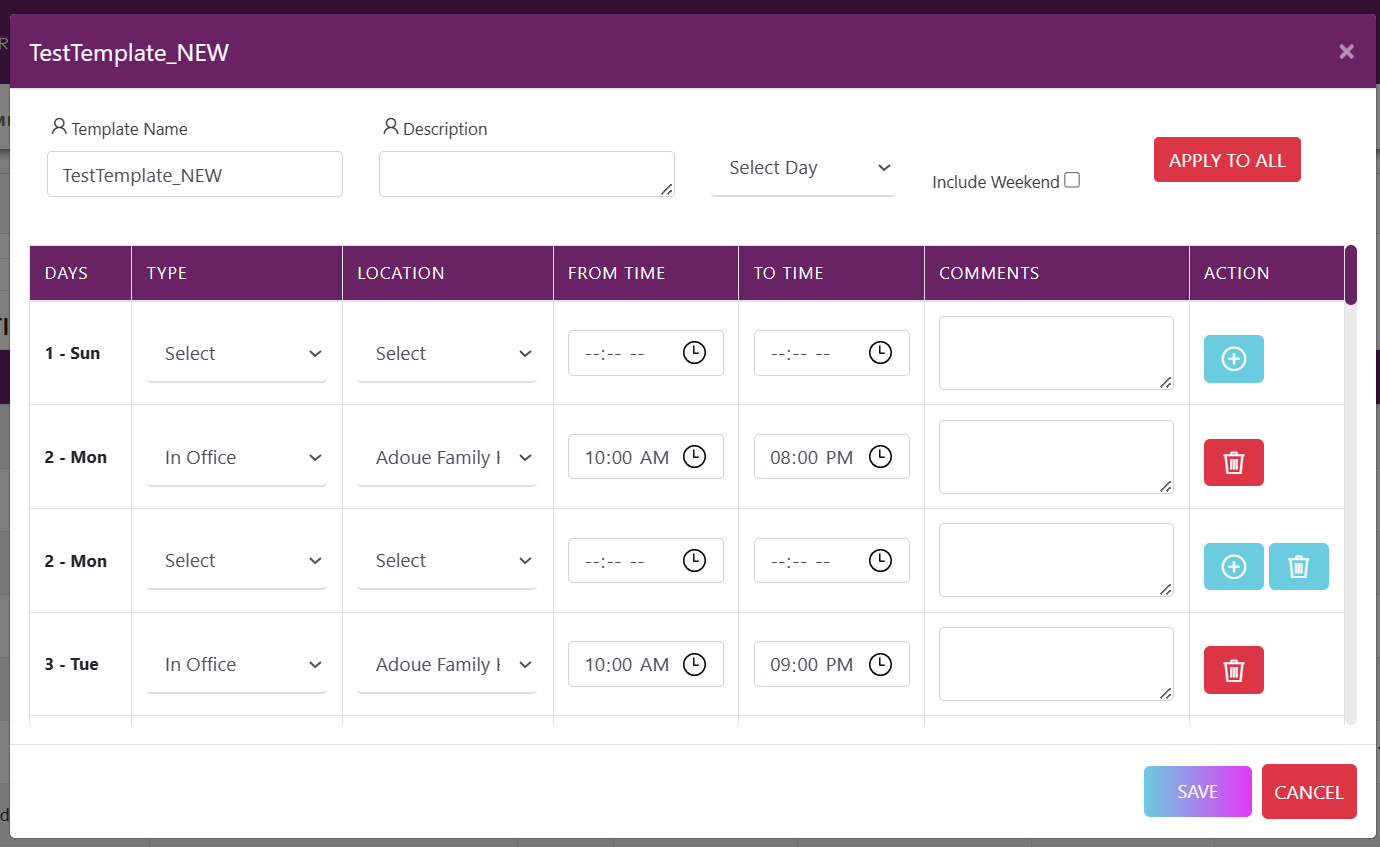Image resolution: width=1380 pixels, height=847 pixels.
Task: Click the add row icon for Sunday
Action: tap(1233, 359)
